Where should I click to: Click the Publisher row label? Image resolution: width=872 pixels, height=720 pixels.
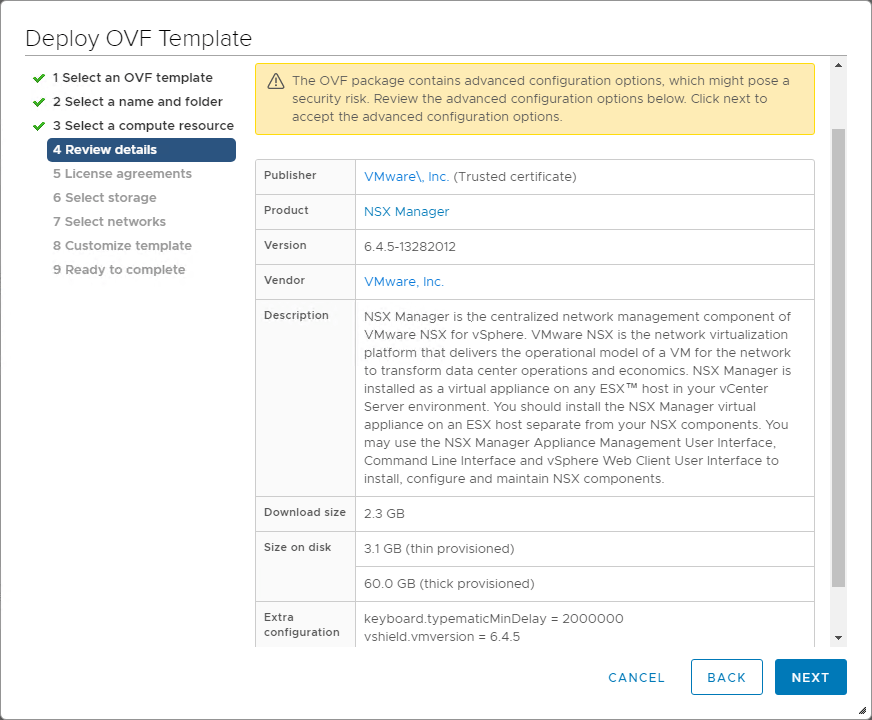coord(290,175)
